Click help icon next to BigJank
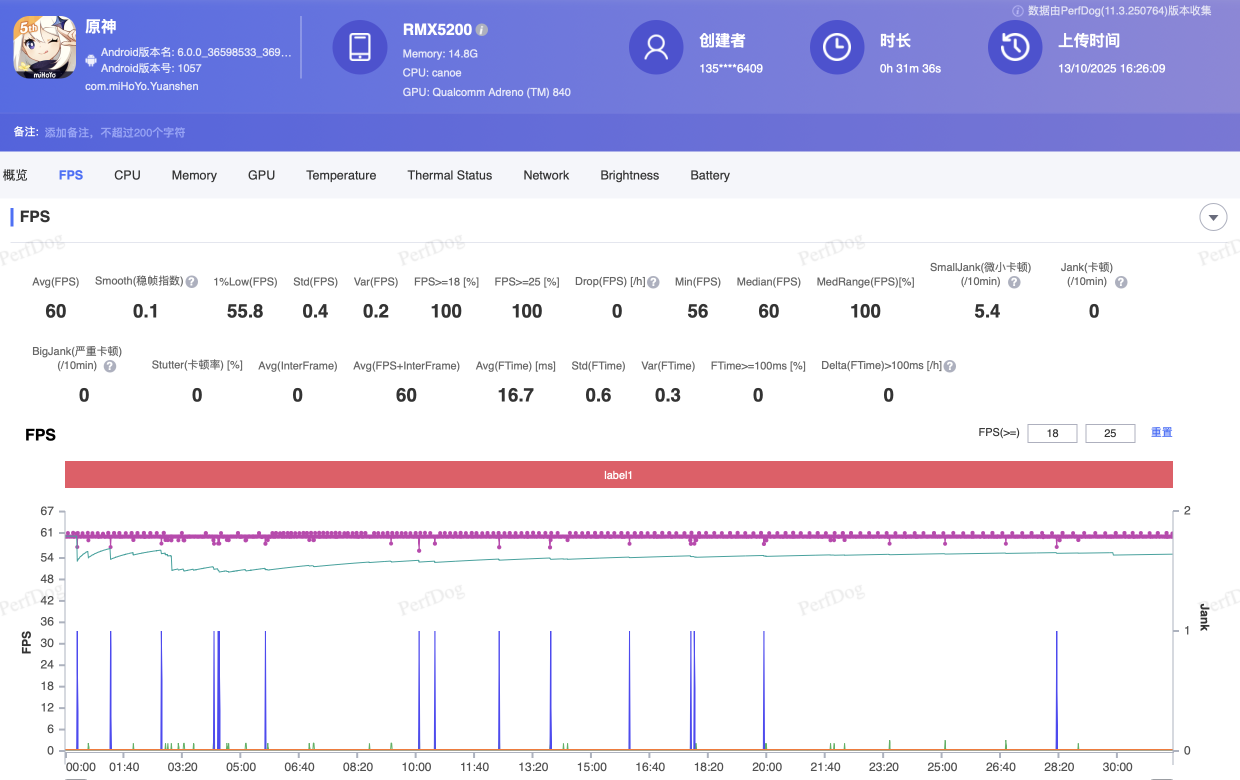 tap(110, 366)
